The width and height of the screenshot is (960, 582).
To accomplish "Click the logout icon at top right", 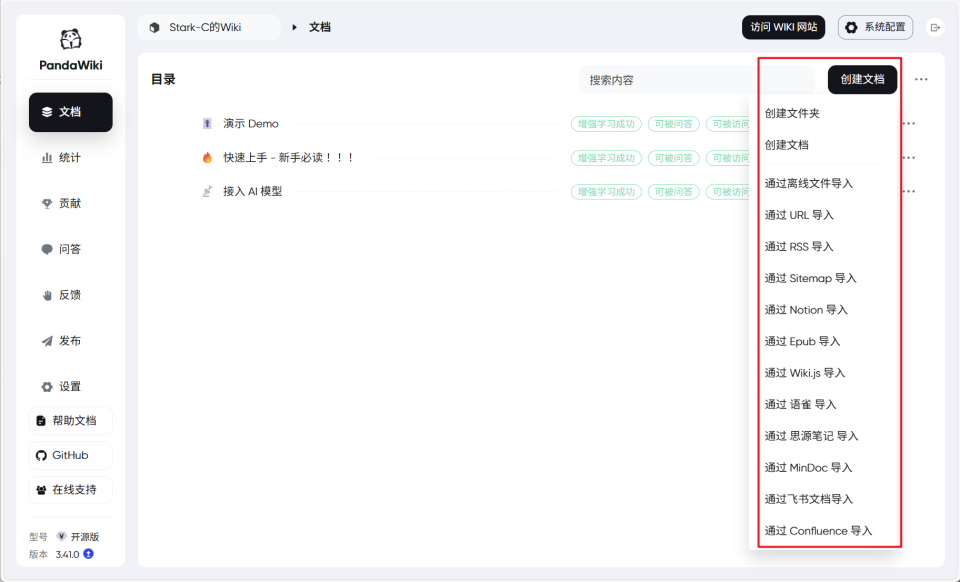I will (935, 28).
